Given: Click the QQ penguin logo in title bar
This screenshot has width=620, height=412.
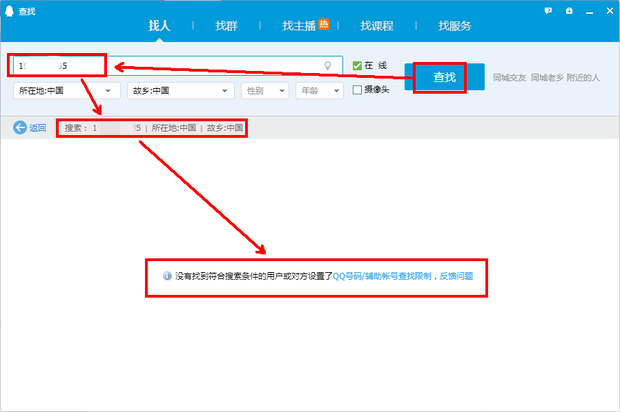Looking at the screenshot, I should [x=10, y=9].
